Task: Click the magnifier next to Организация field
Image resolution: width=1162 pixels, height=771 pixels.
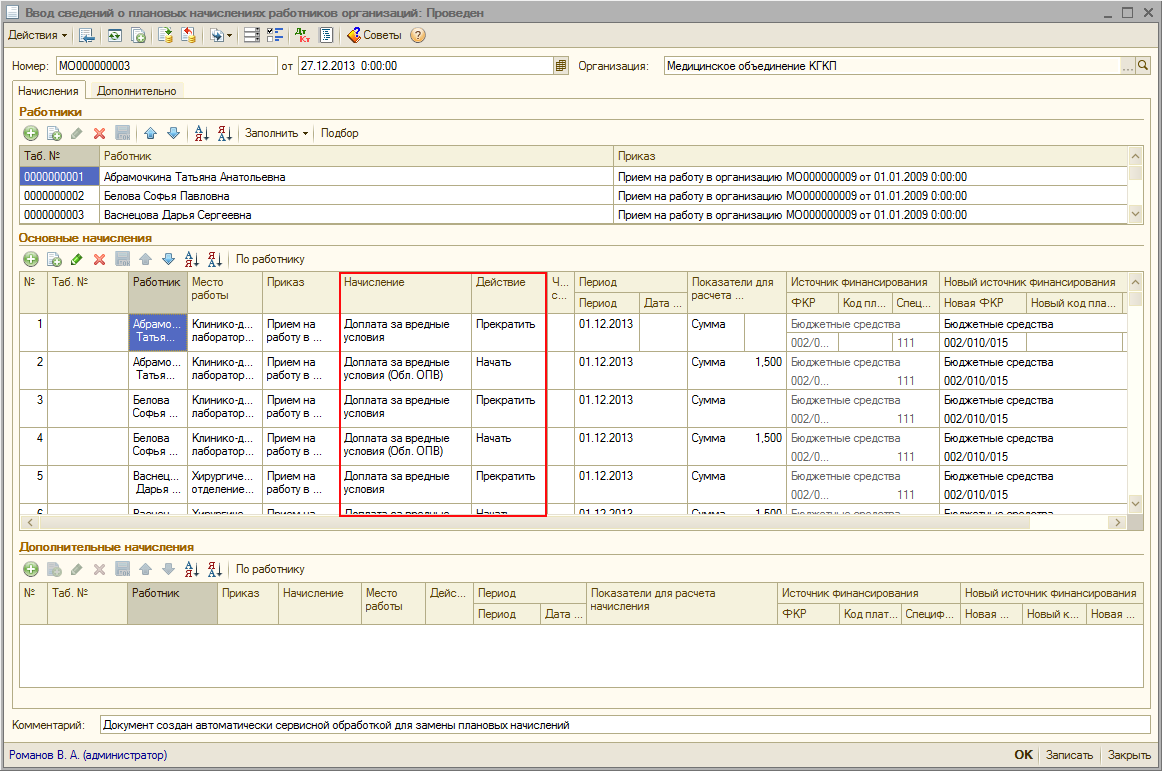Action: tap(1143, 66)
